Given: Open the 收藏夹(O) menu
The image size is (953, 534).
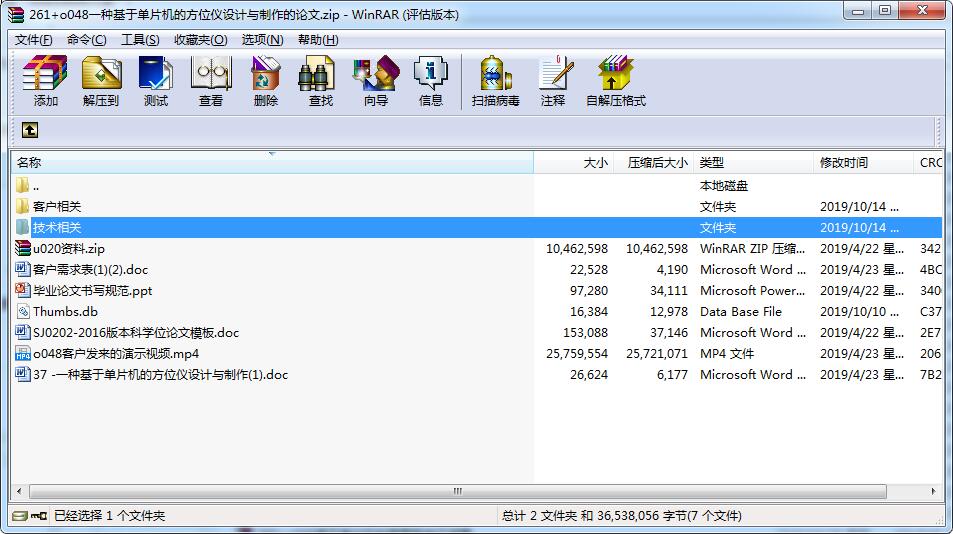Looking at the screenshot, I should 201,39.
